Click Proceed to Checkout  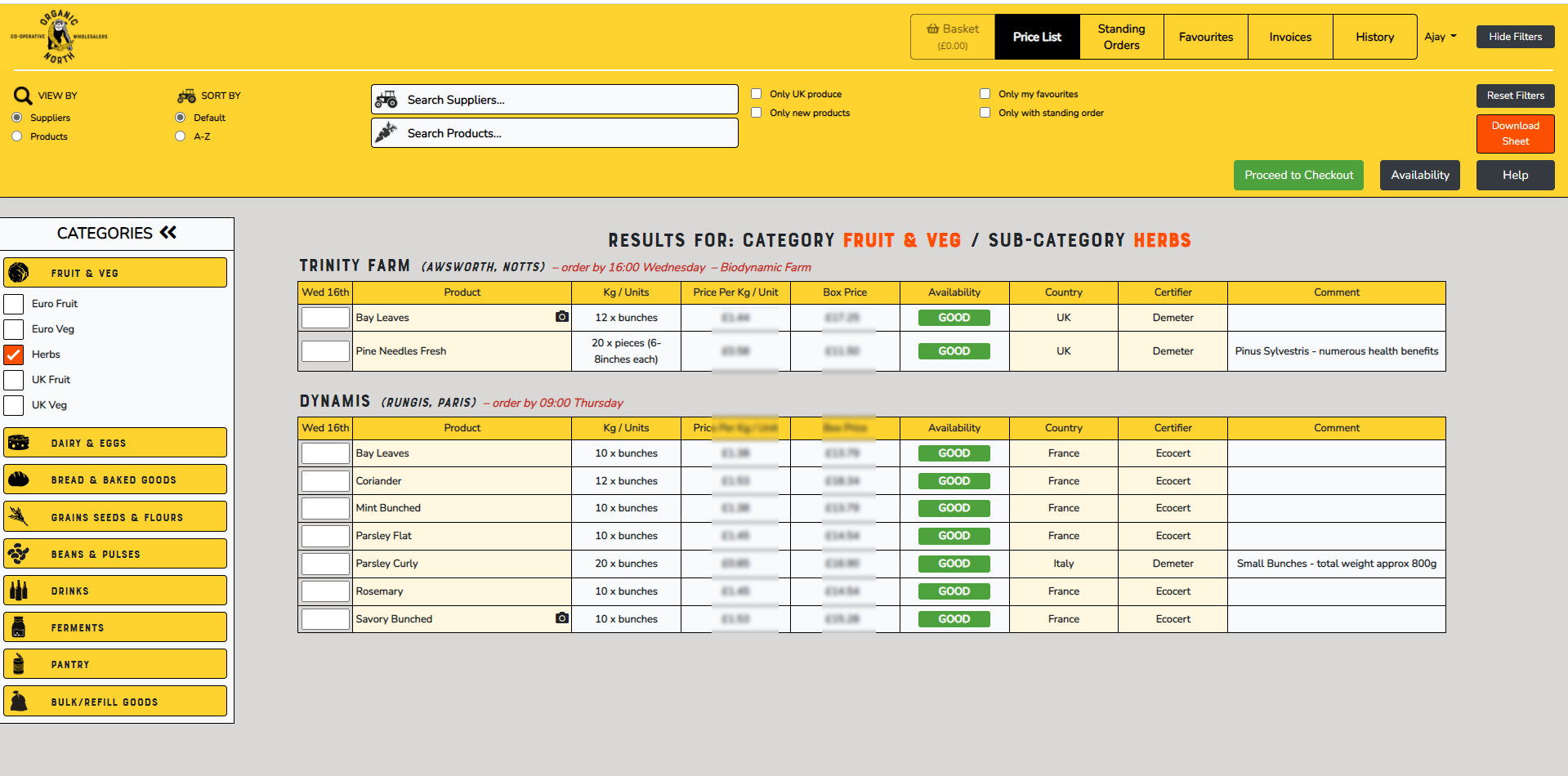(x=1298, y=175)
